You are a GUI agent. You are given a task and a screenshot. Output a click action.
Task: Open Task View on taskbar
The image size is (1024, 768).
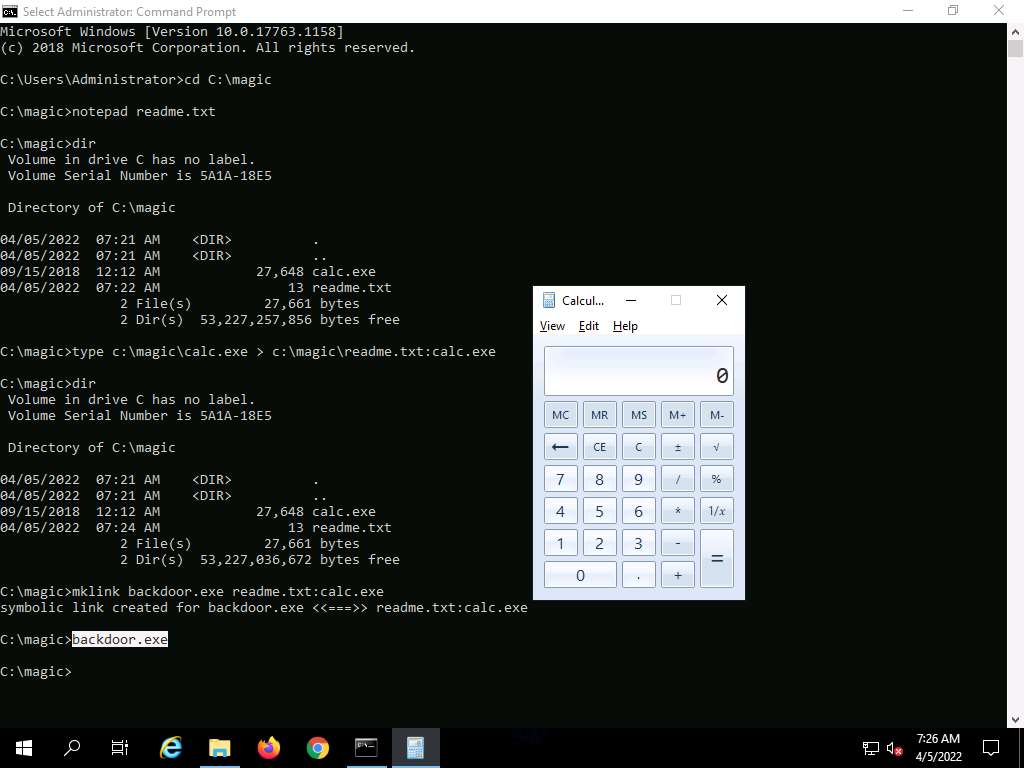click(x=120, y=747)
